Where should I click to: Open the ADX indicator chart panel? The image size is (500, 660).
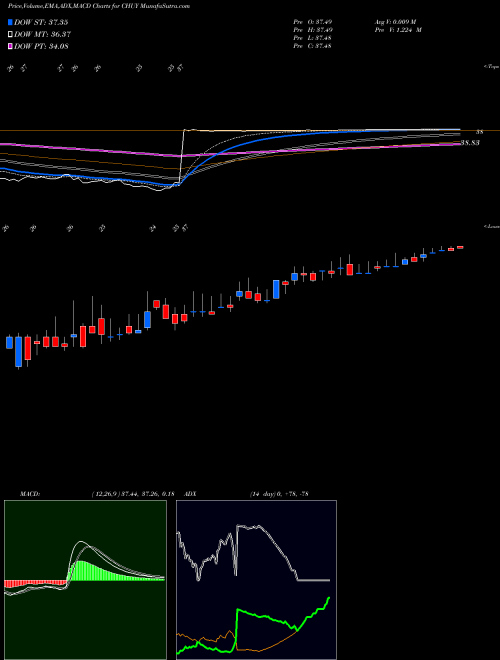tap(256, 580)
